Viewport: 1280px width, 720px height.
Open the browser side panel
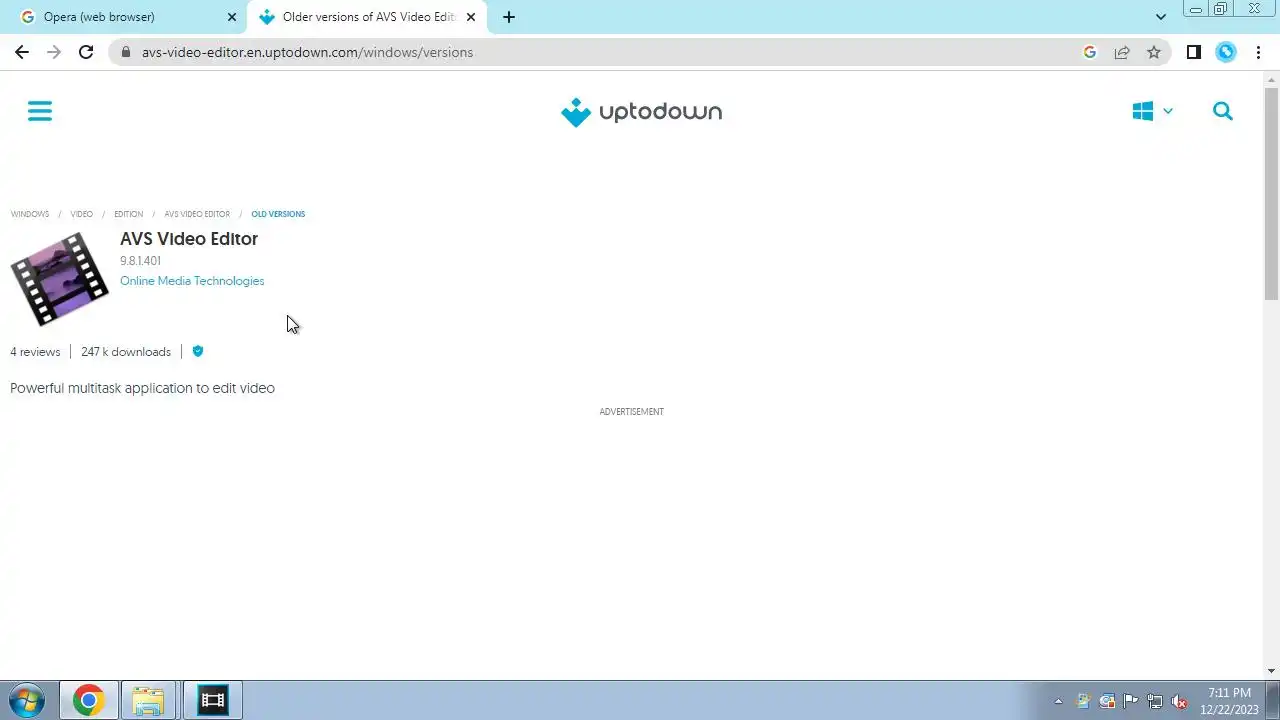pos(1193,52)
